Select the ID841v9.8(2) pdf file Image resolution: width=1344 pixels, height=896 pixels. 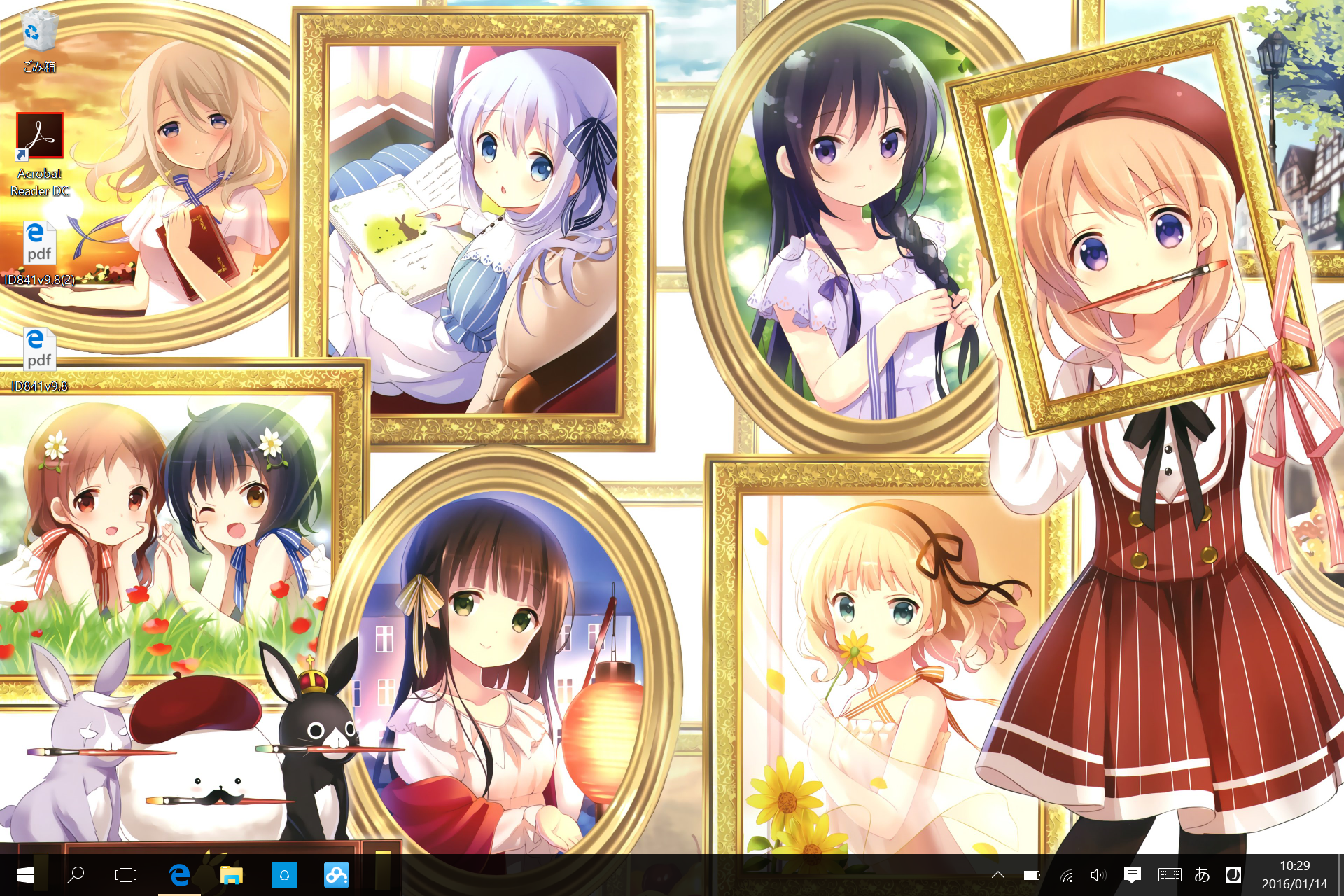[39, 244]
